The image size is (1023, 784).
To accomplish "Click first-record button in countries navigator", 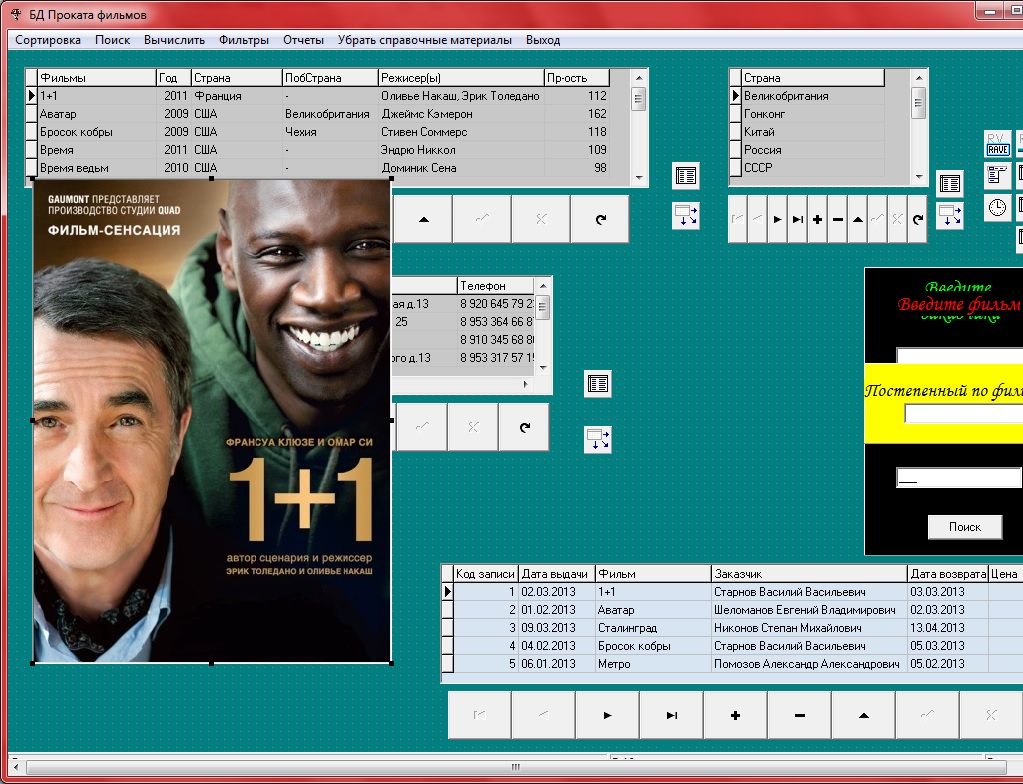I will 737,220.
